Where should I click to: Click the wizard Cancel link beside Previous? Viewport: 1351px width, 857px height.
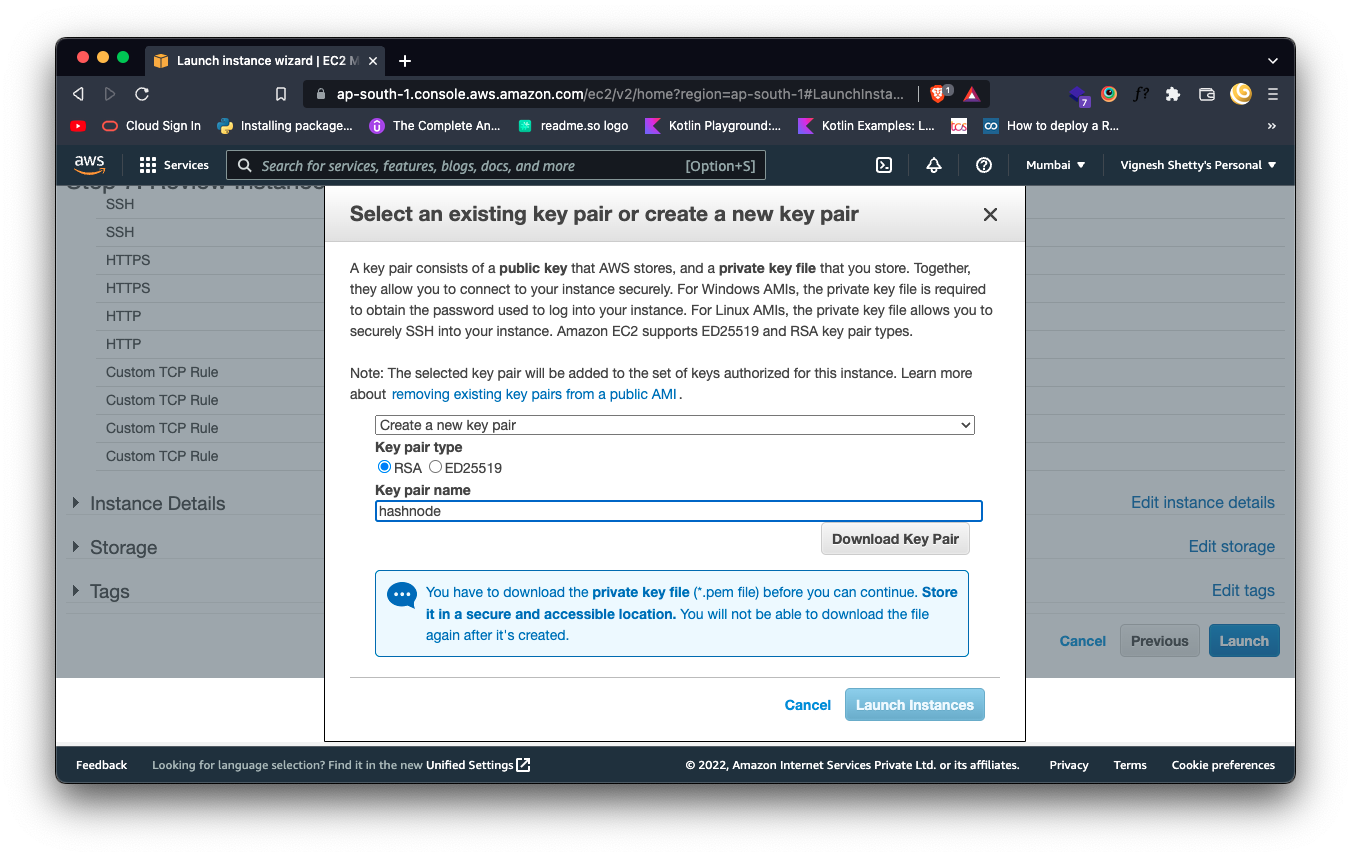click(1083, 641)
